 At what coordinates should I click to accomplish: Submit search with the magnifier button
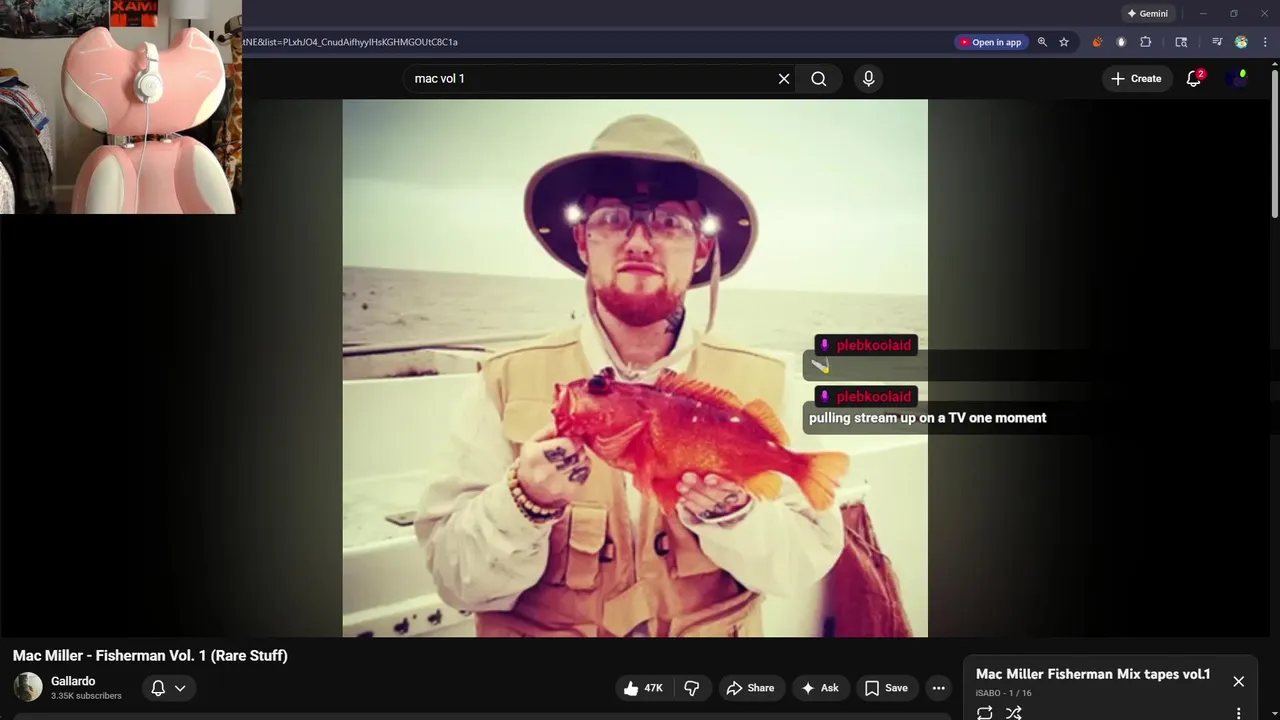coord(819,79)
